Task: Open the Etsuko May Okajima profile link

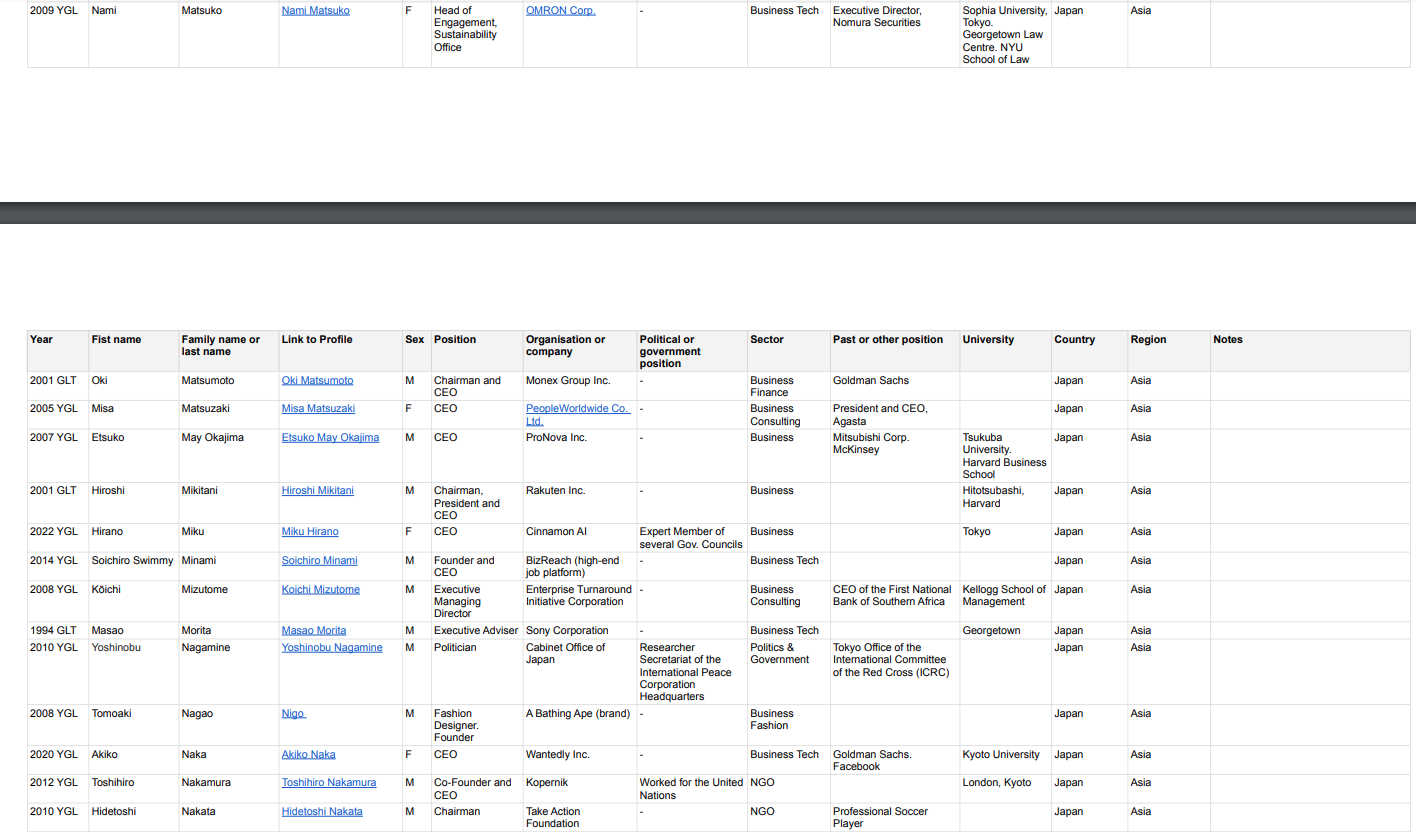Action: pos(330,438)
